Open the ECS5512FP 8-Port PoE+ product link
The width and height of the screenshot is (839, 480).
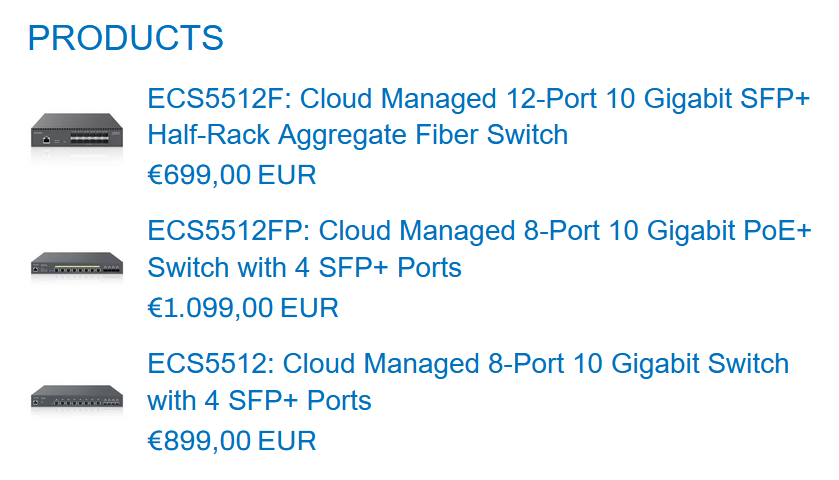click(480, 231)
